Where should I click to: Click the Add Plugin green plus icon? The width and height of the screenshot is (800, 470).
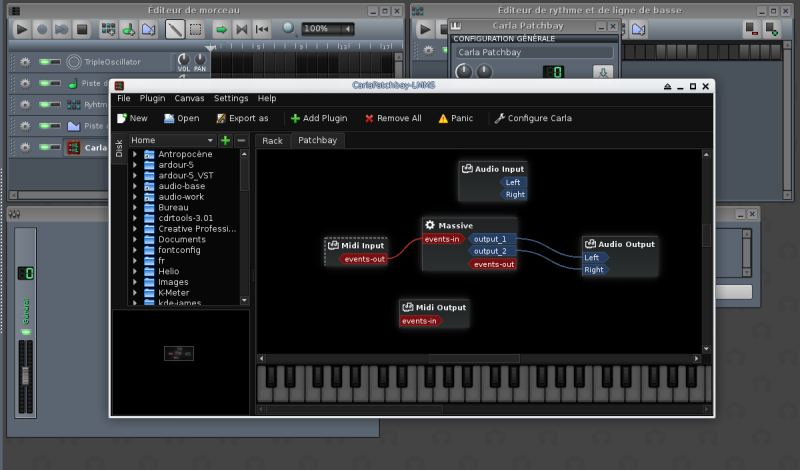(295, 118)
